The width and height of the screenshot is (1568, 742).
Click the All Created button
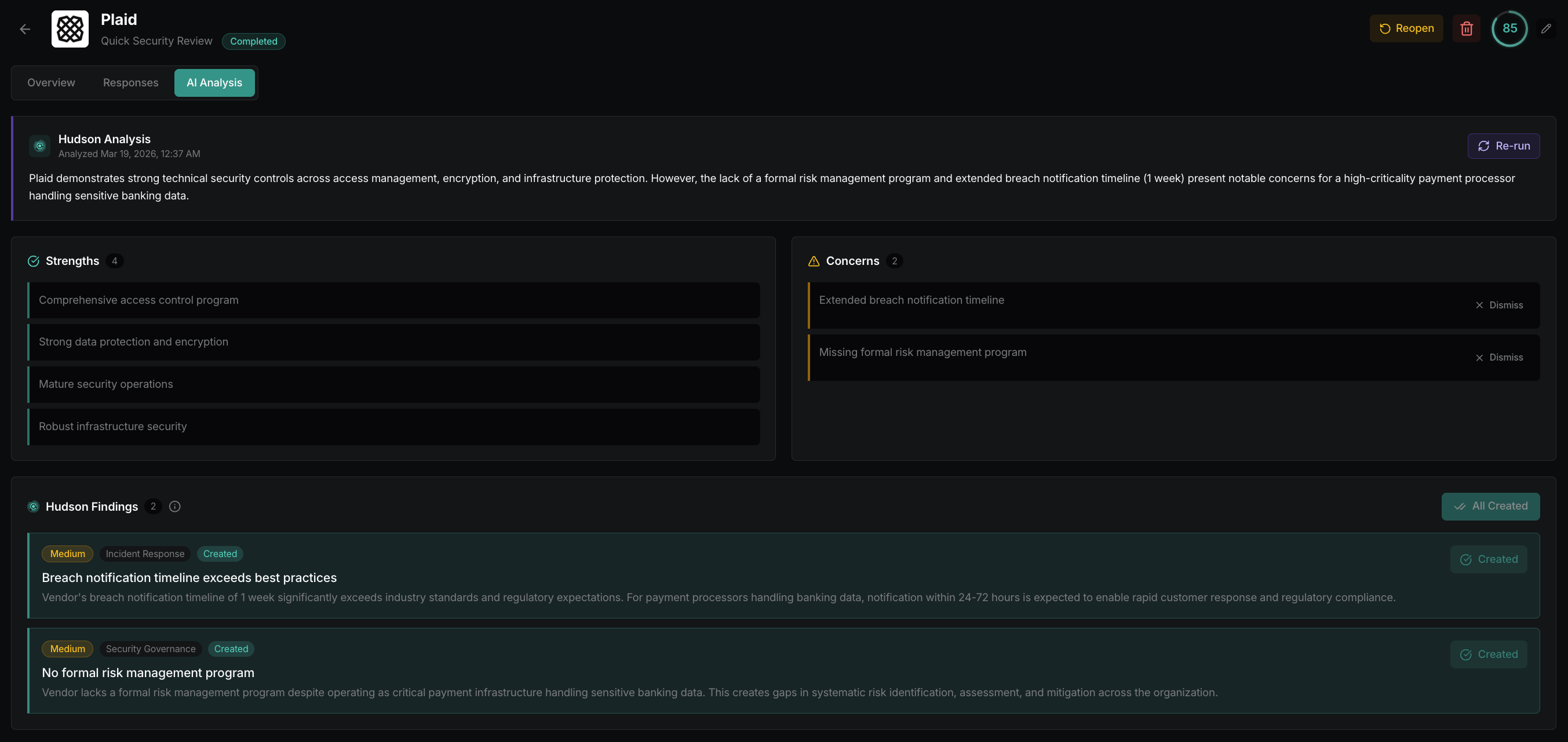(x=1491, y=507)
